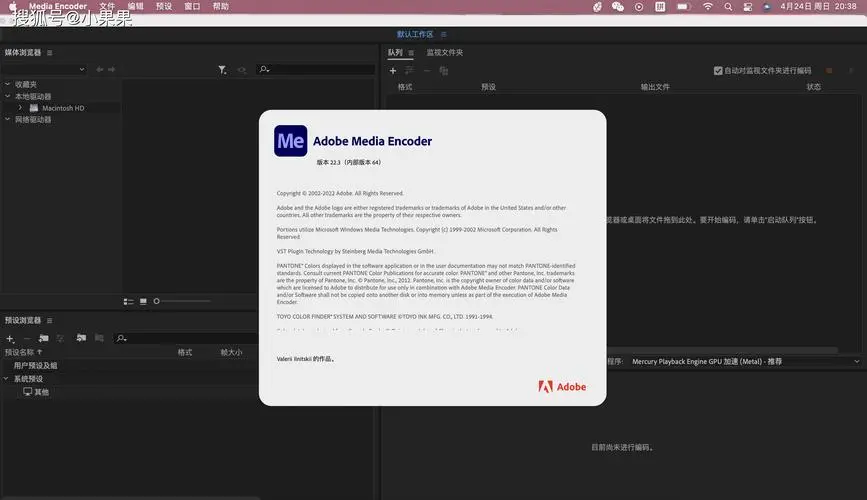Click the queue 输出文件 column header

point(655,87)
